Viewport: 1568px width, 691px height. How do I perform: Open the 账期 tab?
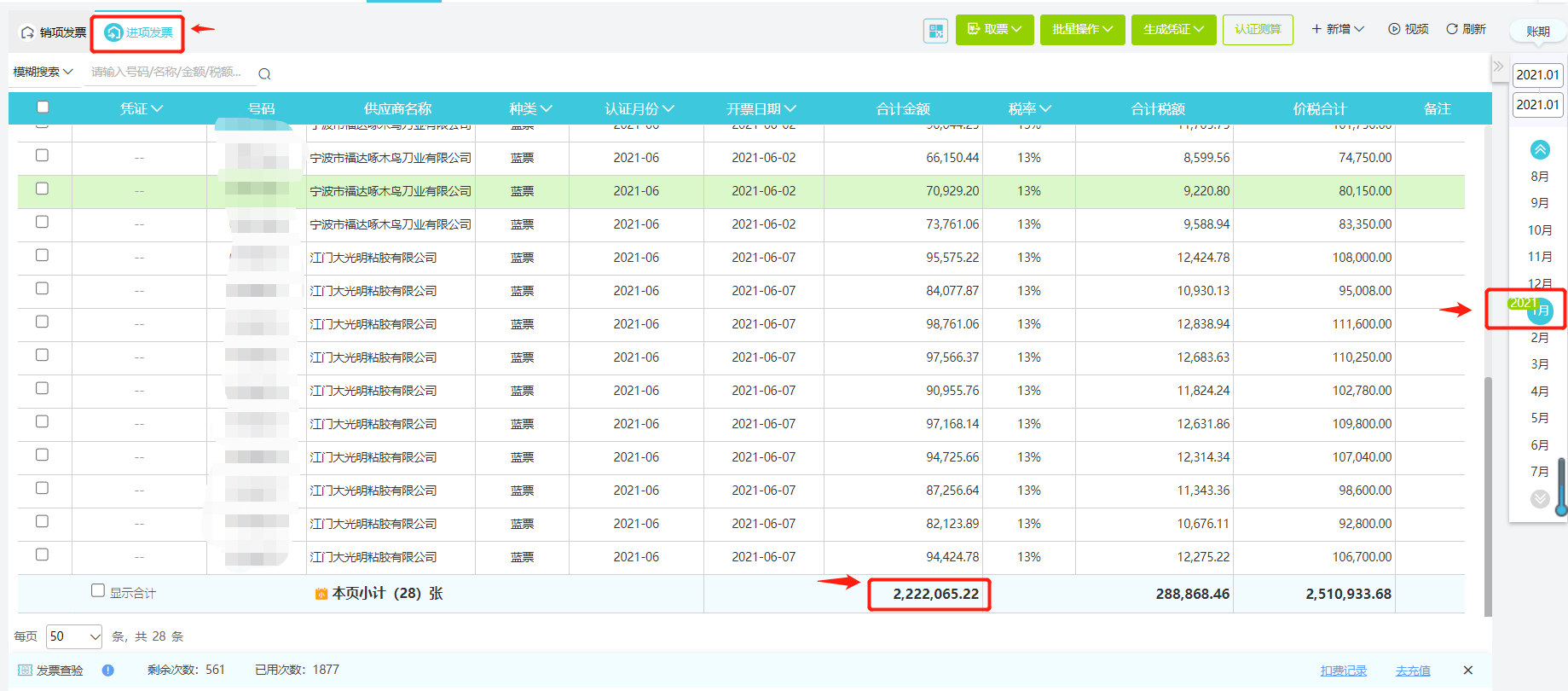1538,32
